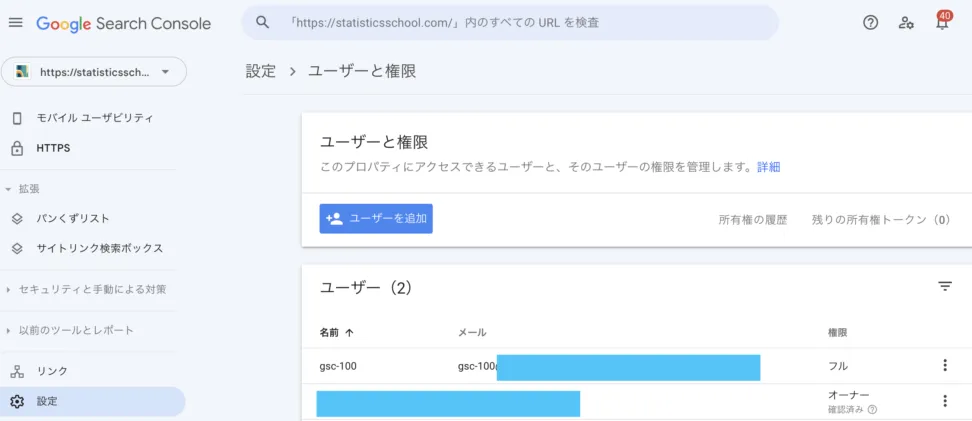Open リンク in the sidebar
Image resolution: width=972 pixels, height=421 pixels.
[x=52, y=371]
